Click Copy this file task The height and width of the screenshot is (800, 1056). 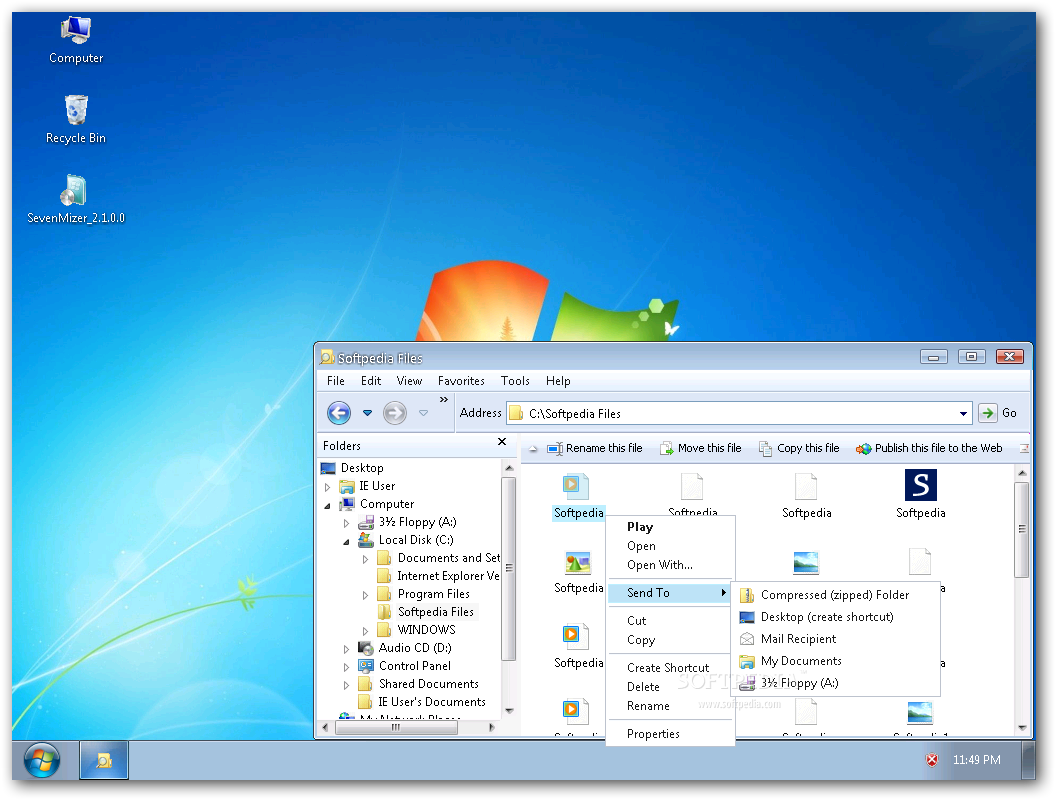(799, 448)
